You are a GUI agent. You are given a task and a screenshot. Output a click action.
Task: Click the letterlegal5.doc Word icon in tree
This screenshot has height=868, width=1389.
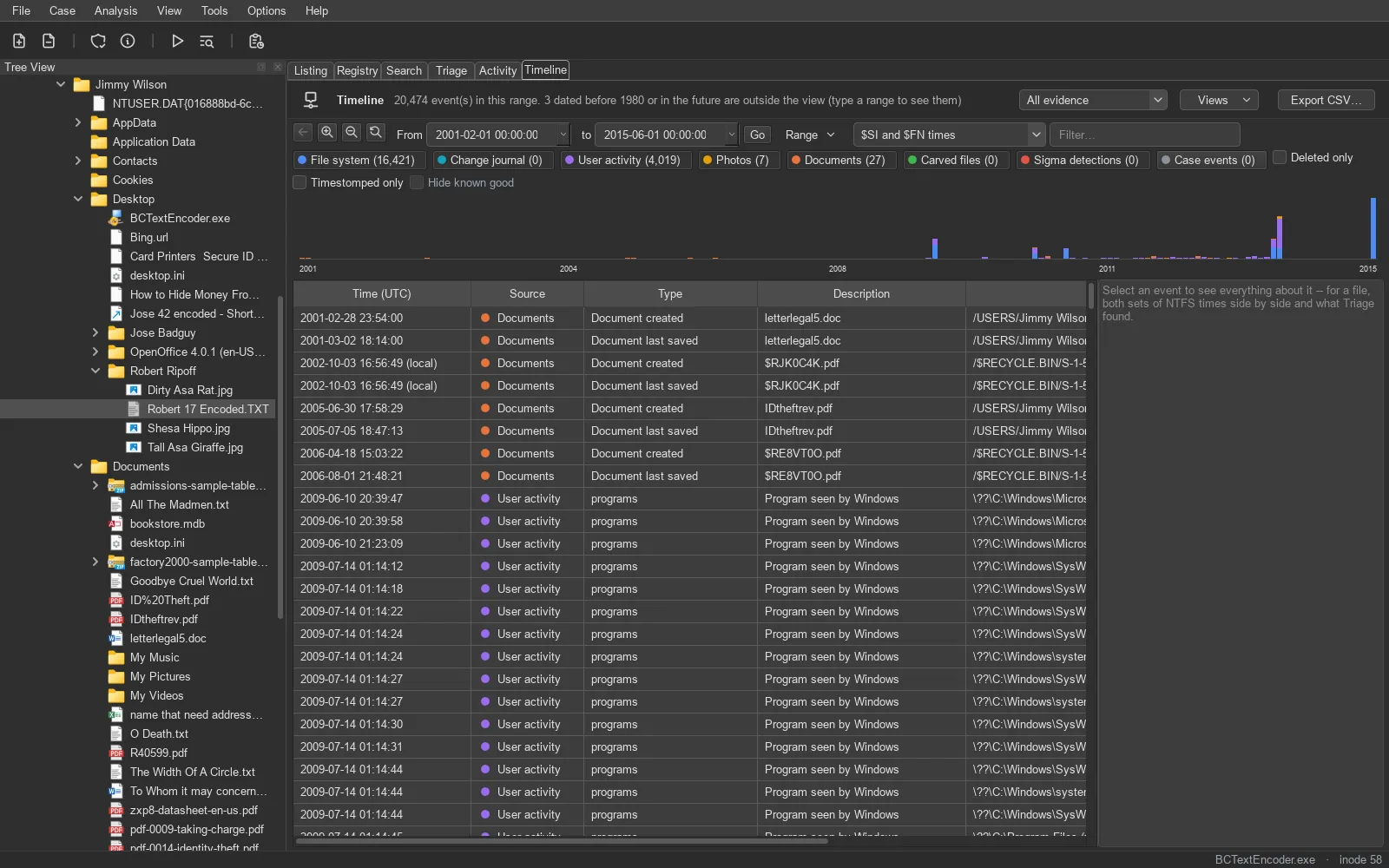[115, 639]
